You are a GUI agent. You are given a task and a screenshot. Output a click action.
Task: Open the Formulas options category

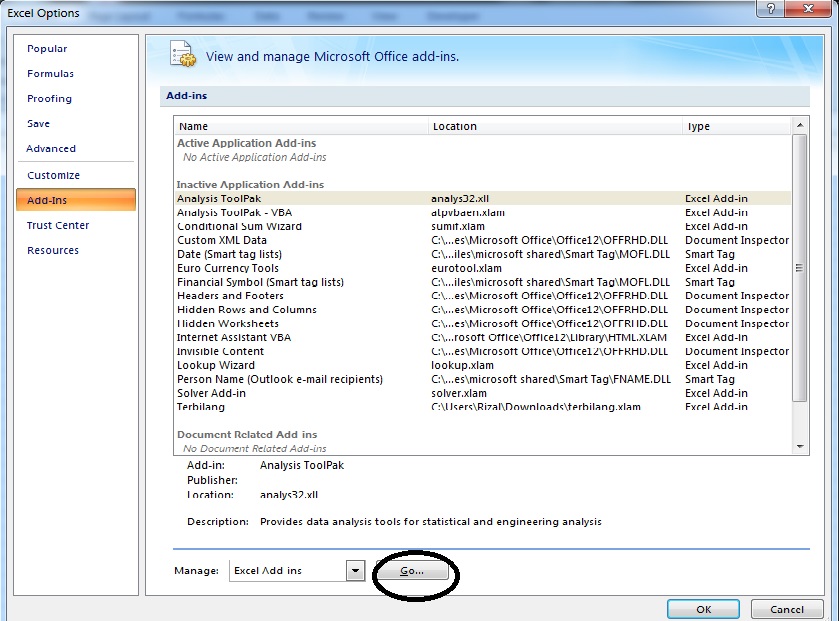(x=50, y=74)
